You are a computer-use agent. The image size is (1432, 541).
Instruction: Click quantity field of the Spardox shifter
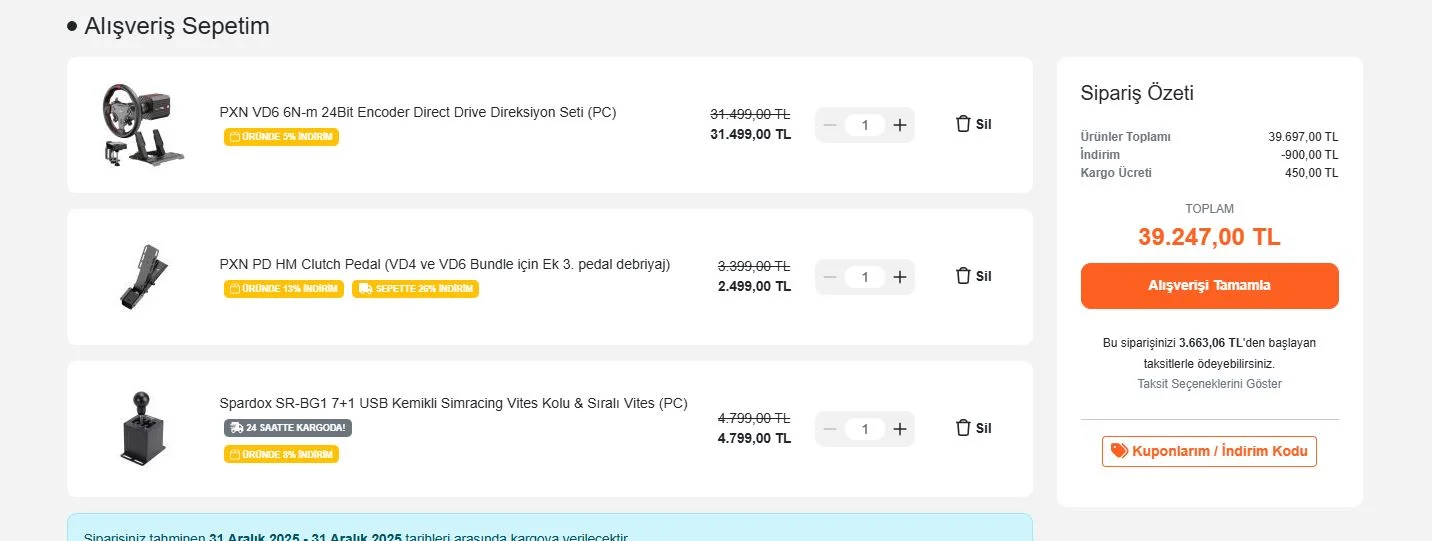tap(865, 429)
